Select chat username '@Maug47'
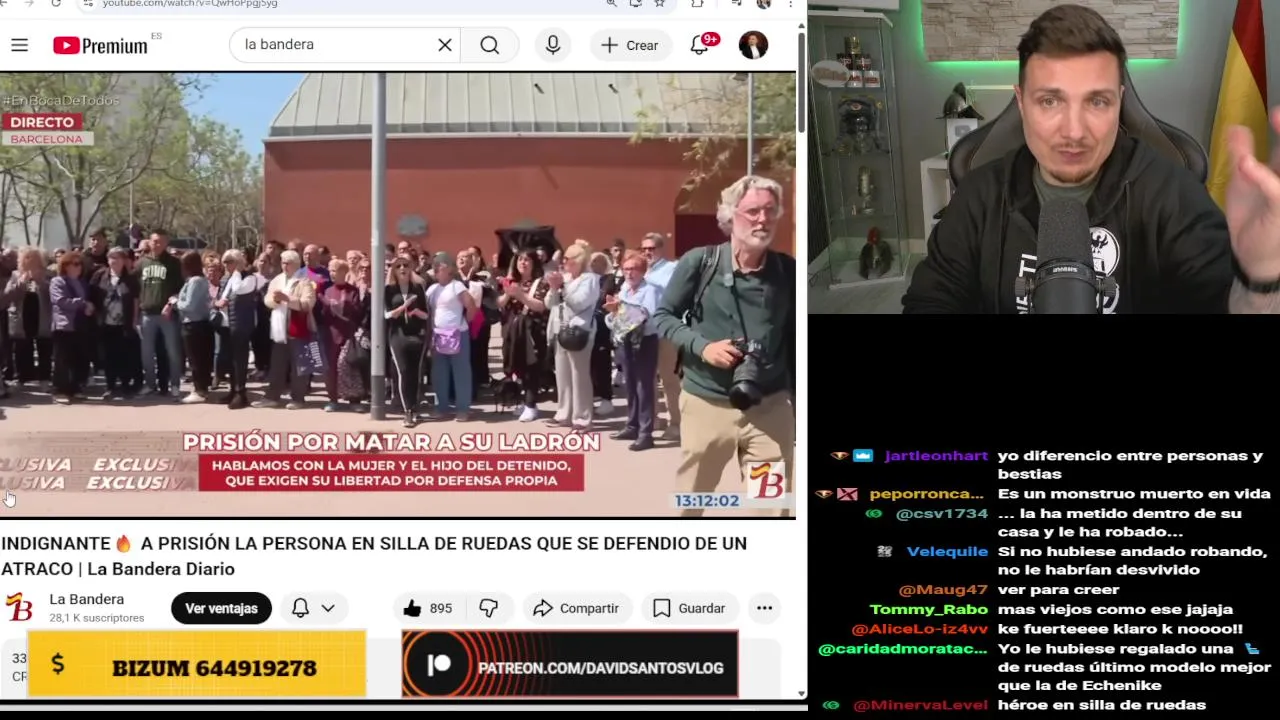Screen dimensions: 1280x720 click(x=943, y=590)
